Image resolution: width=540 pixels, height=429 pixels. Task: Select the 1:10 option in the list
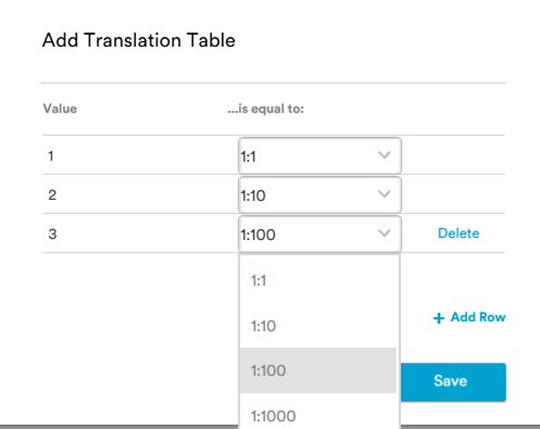pyautogui.click(x=318, y=326)
